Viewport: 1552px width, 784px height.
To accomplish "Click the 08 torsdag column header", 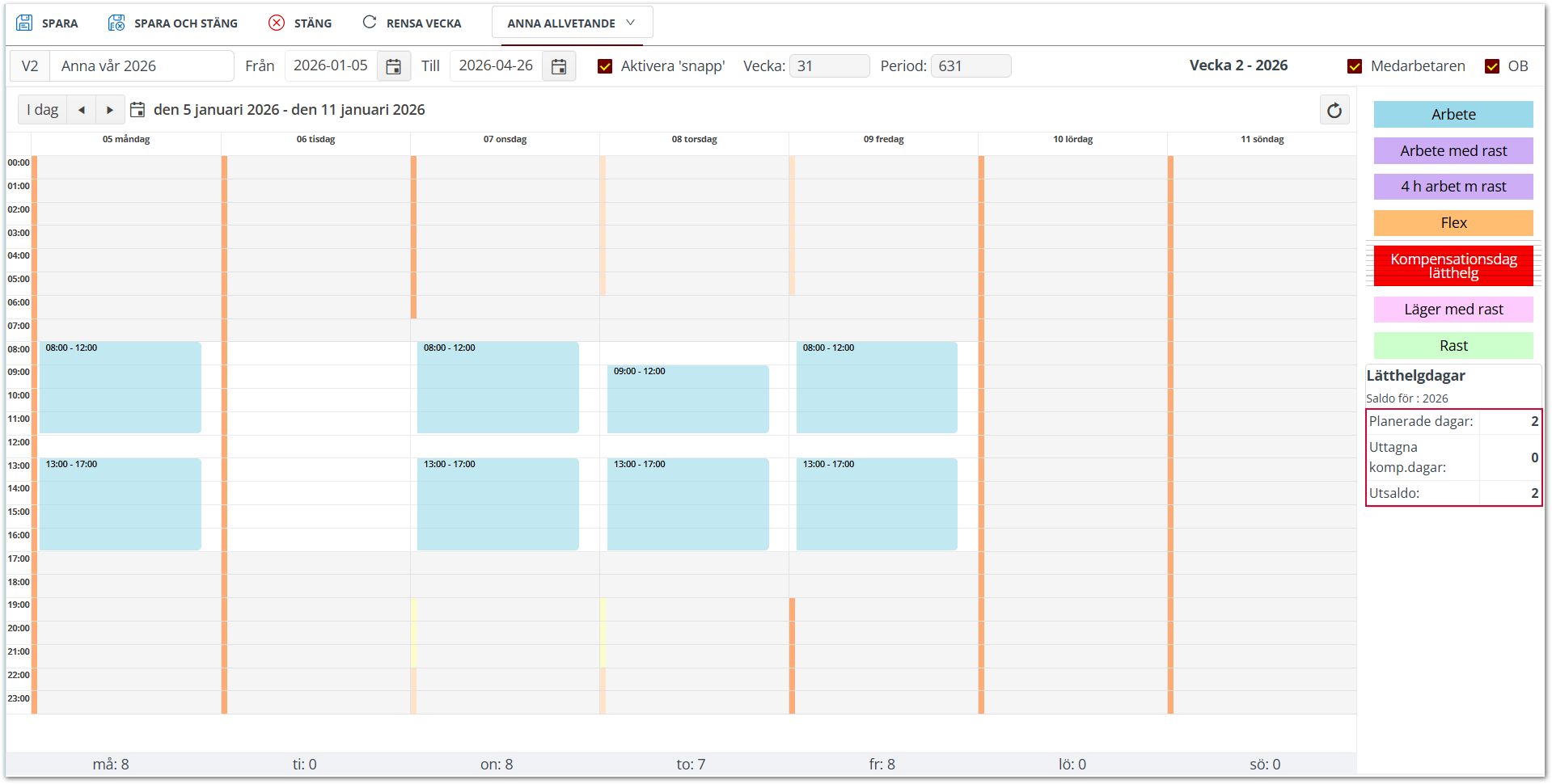I will tap(694, 140).
